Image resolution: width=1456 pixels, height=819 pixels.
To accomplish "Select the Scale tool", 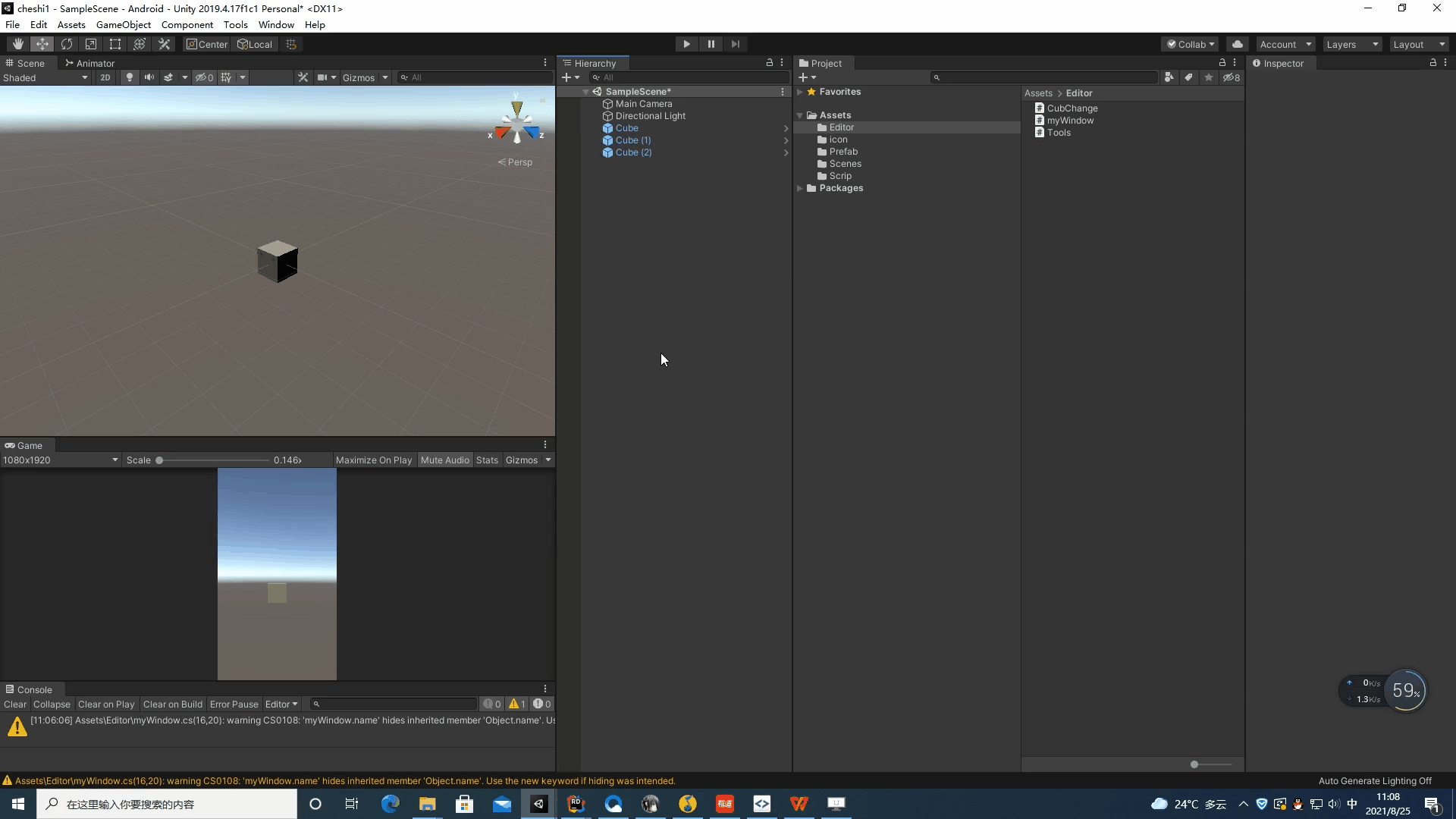I will point(91,44).
